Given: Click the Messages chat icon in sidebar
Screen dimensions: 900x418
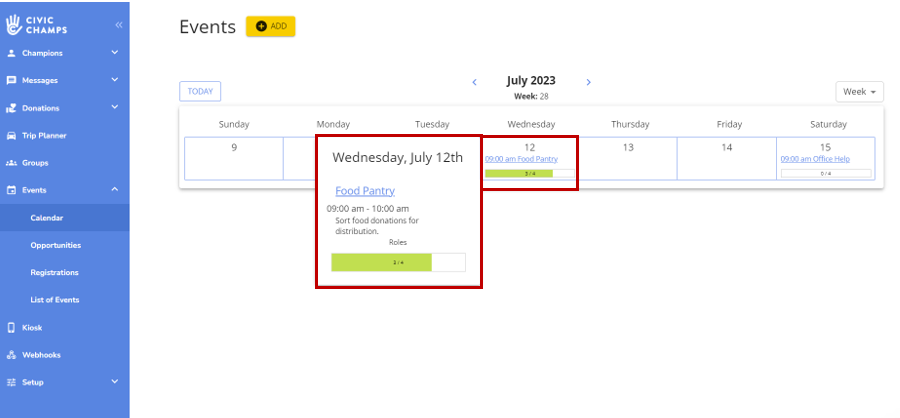Looking at the screenshot, I should tap(11, 80).
